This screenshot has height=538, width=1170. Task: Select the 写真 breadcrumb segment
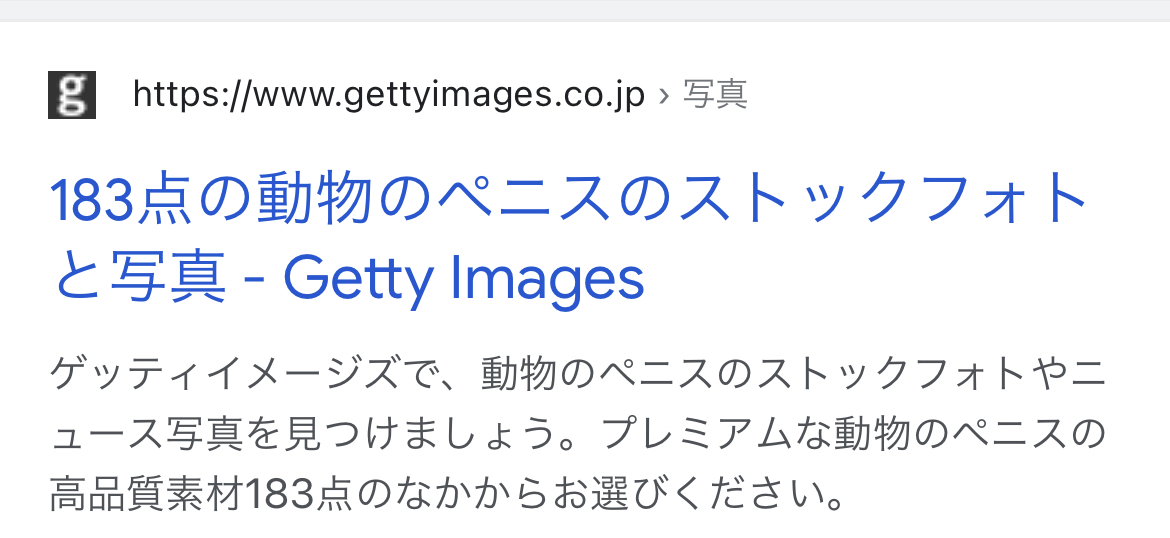click(x=716, y=96)
